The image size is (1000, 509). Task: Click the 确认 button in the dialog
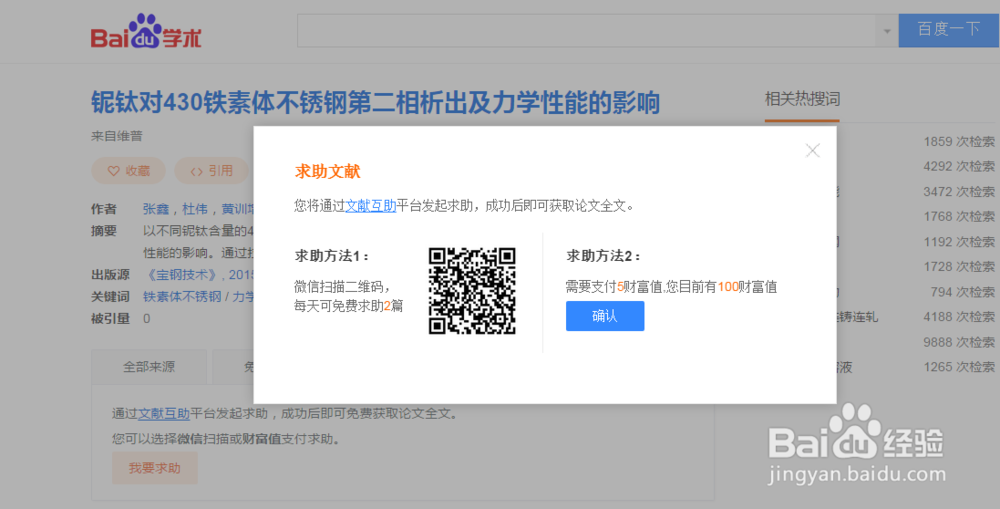605,316
